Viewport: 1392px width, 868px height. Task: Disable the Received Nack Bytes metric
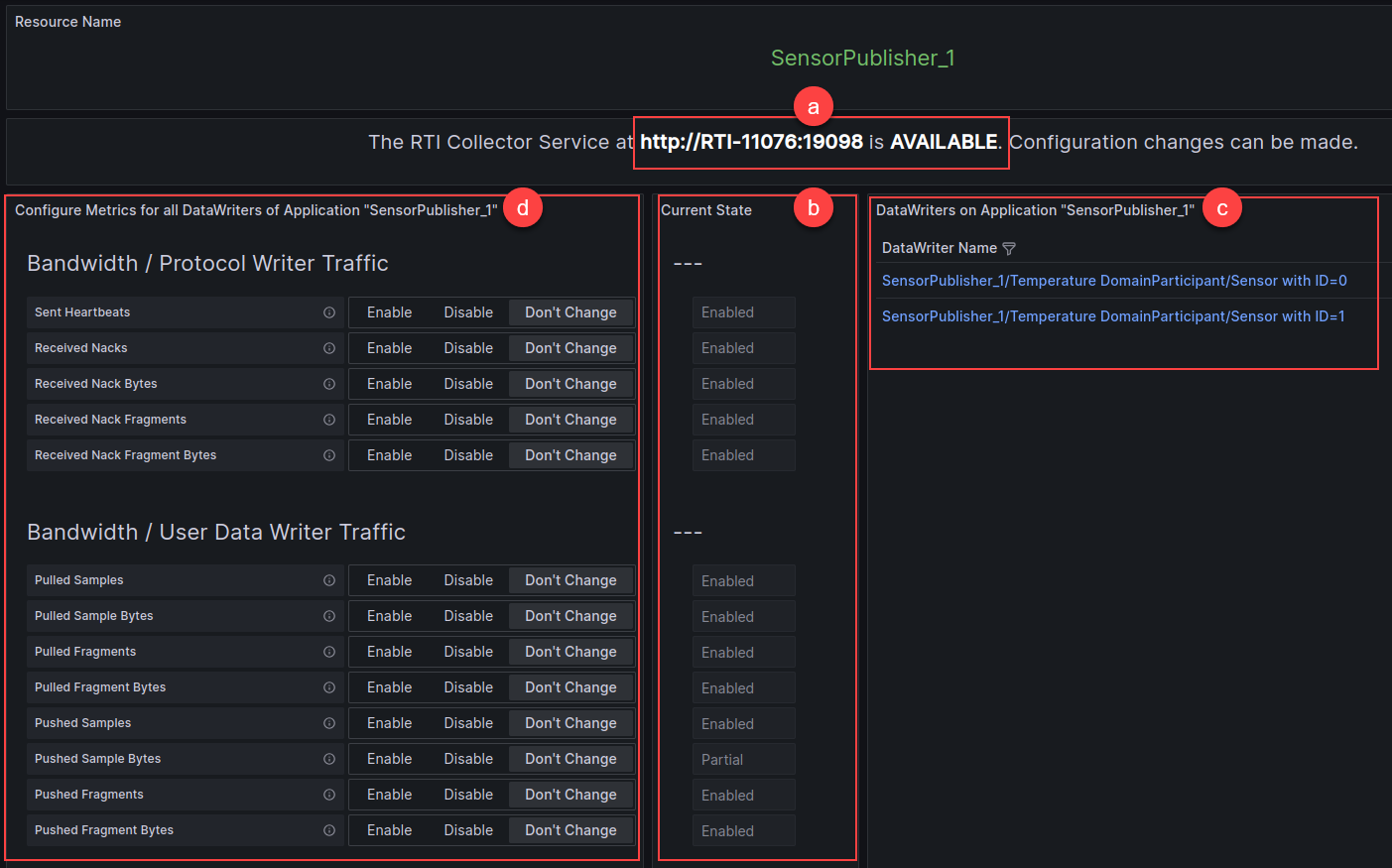pos(468,383)
